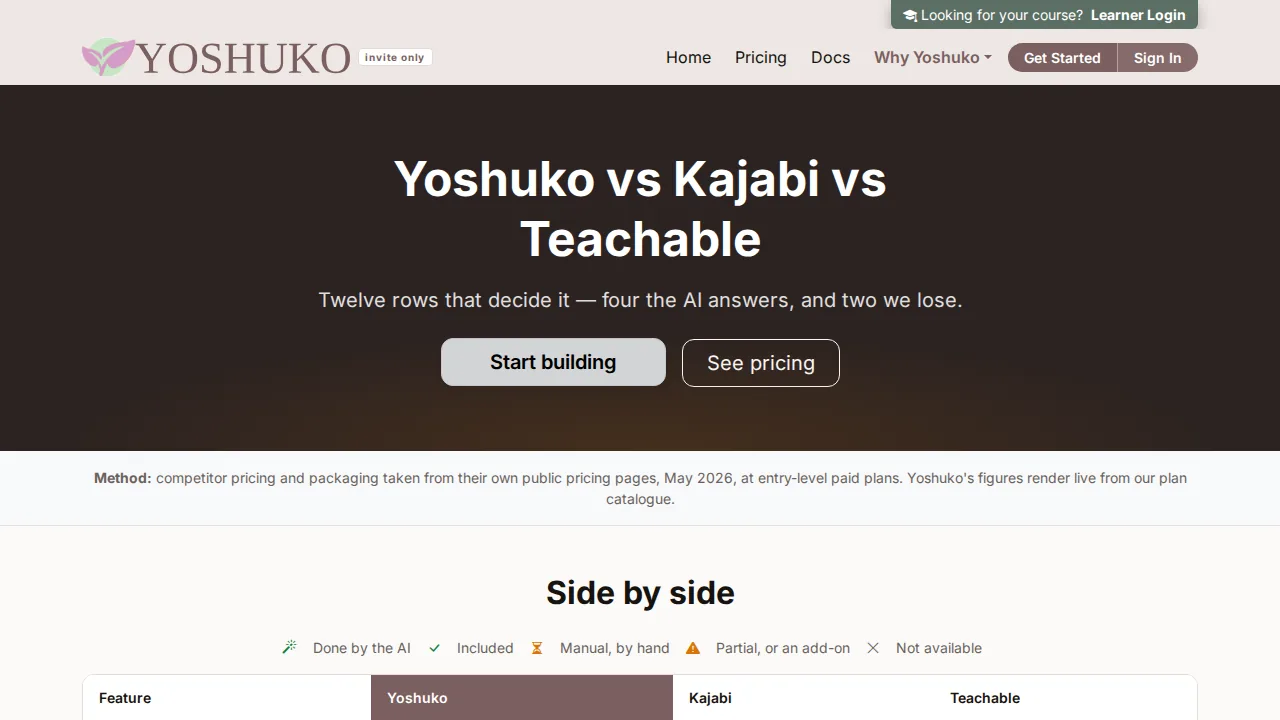Screen dimensions: 1280x720
Task: Click the green checkmark Included legend icon
Action: coord(435,648)
